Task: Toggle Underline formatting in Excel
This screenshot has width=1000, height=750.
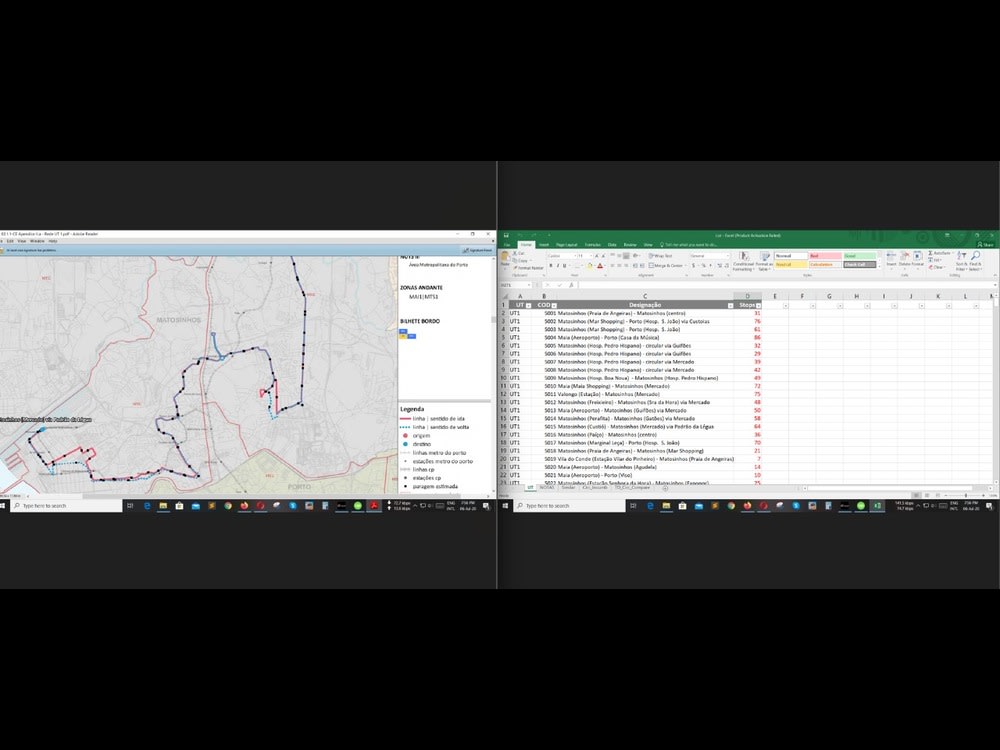Action: click(564, 265)
